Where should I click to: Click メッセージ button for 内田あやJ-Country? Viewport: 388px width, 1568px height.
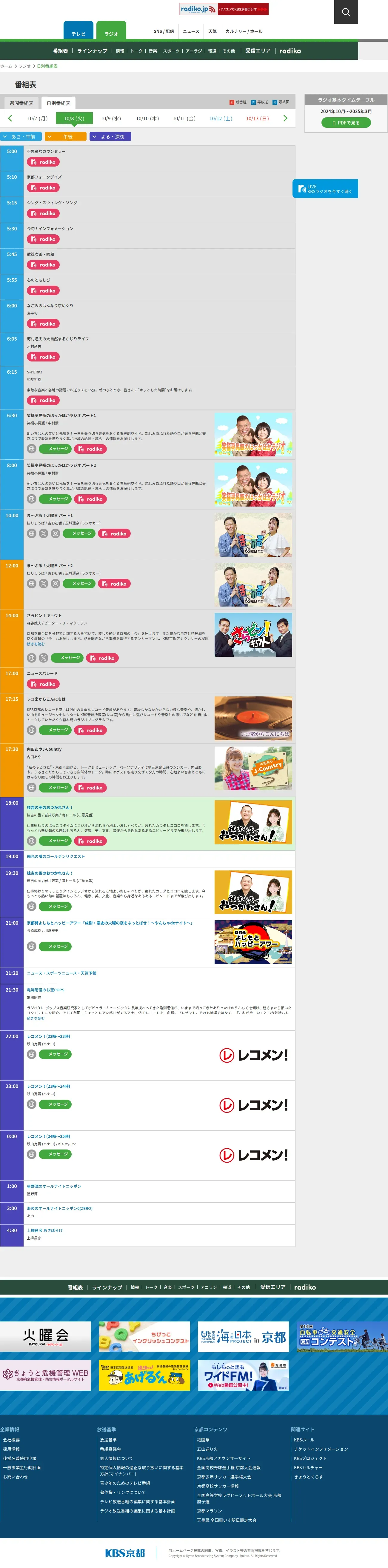(55, 787)
